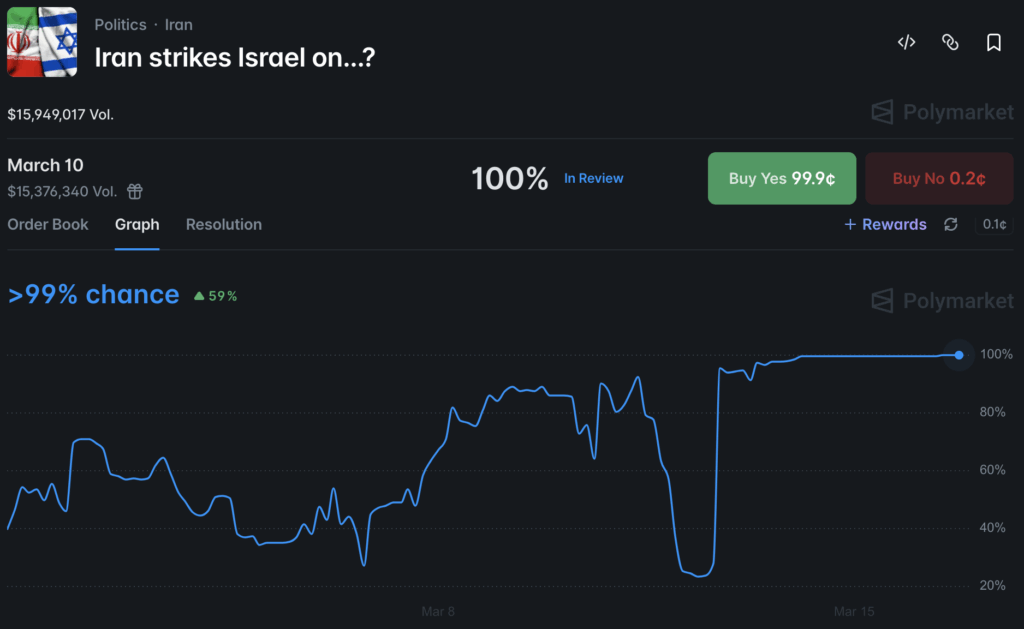Select the Iran-Israel flags market image

click(x=41, y=41)
